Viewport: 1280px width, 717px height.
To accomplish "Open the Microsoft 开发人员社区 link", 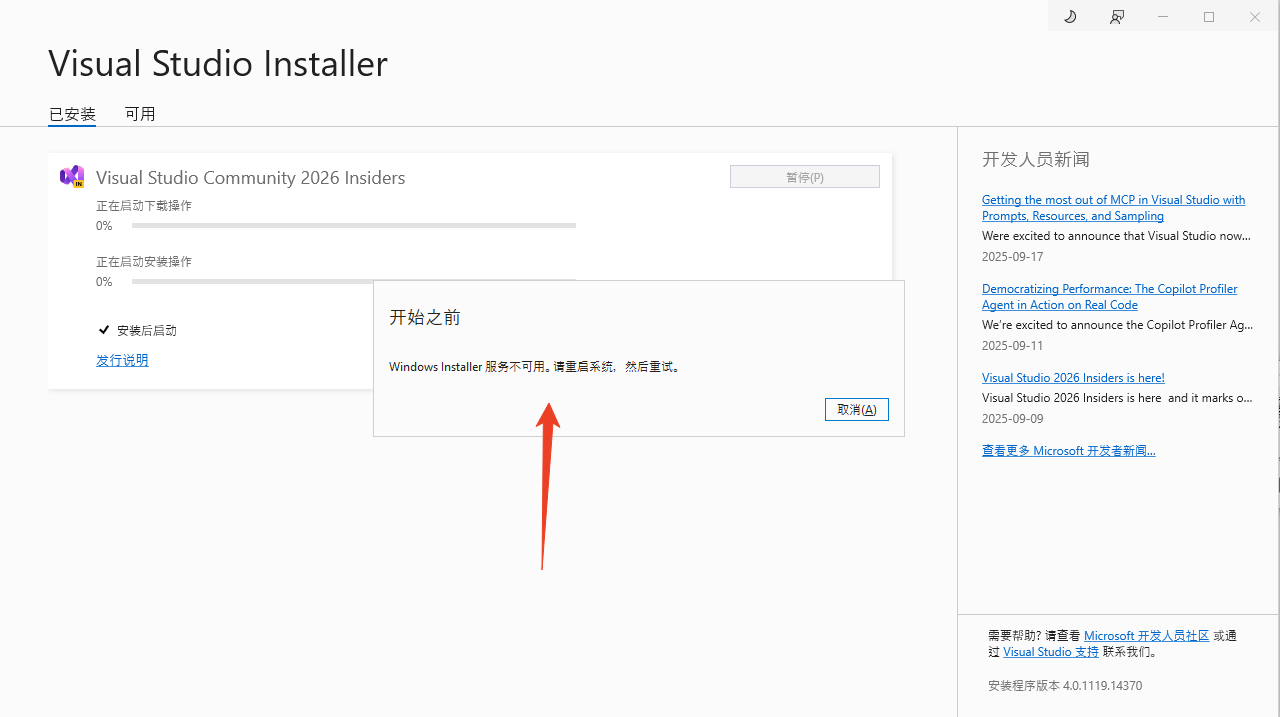I will point(1147,636).
